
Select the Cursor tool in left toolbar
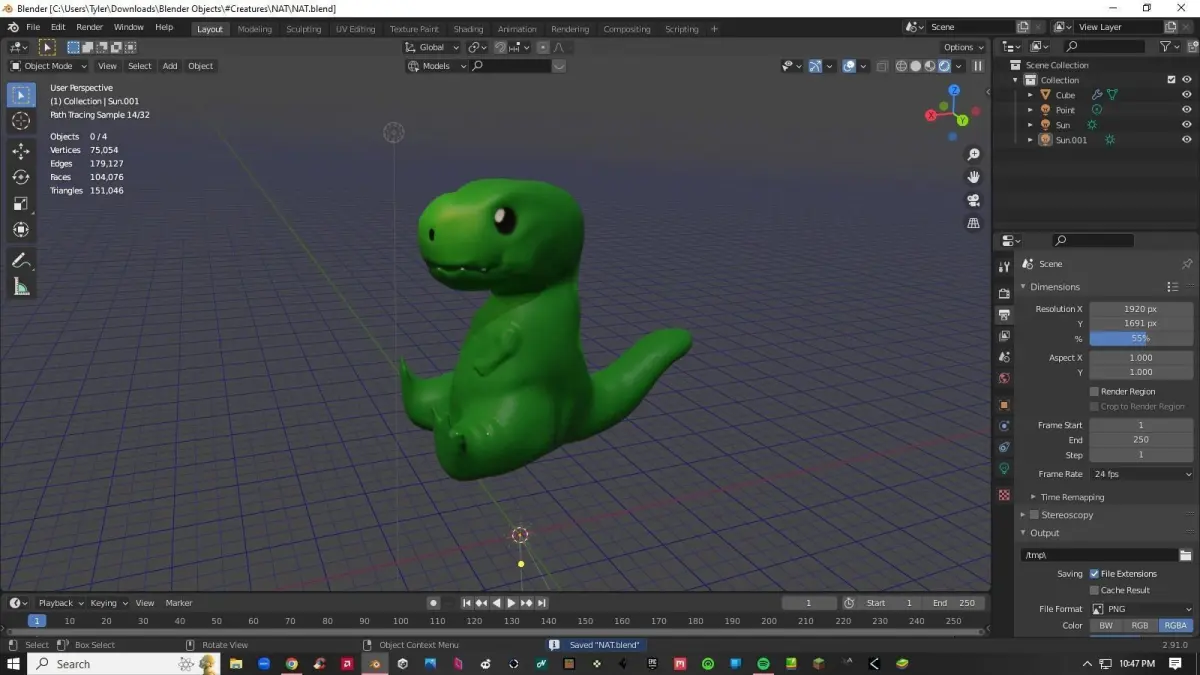pyautogui.click(x=21, y=121)
